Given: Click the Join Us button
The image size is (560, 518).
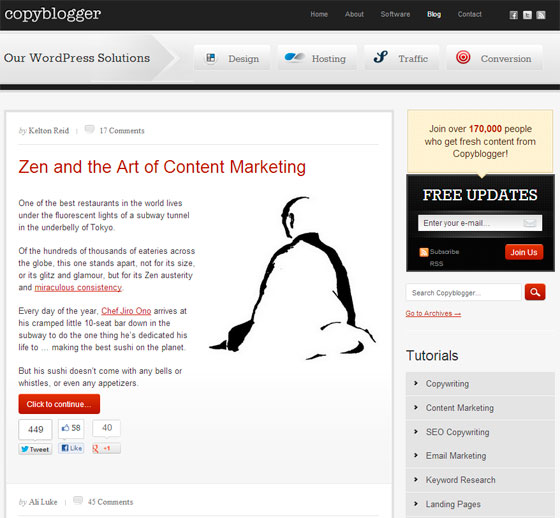Looking at the screenshot, I should pos(524,252).
